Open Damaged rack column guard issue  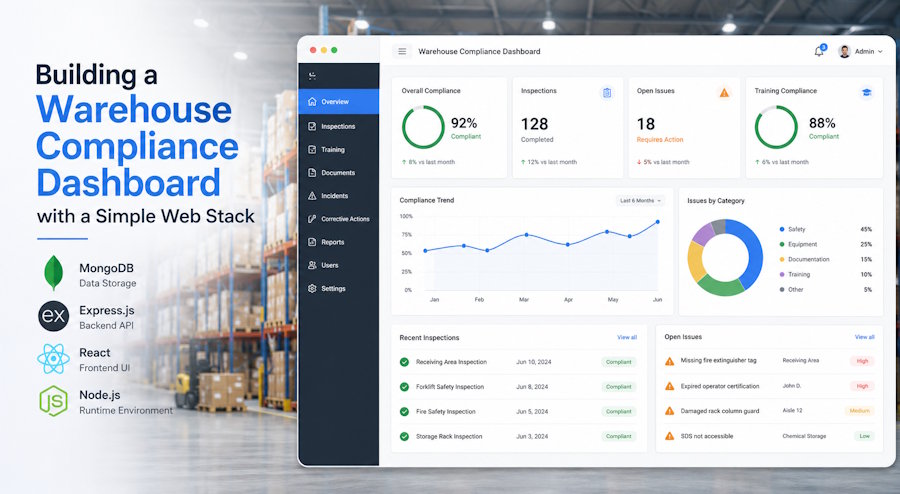(x=769, y=411)
